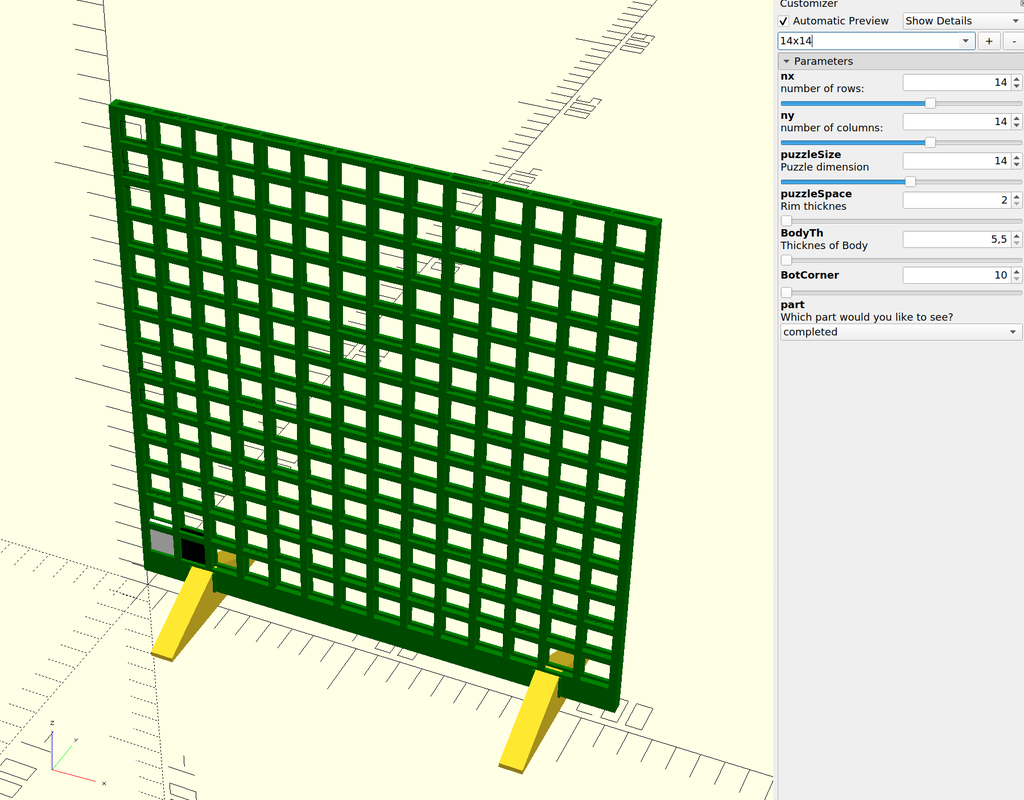Click the BodyTh thickness value field
The image size is (1024, 800).
click(956, 239)
